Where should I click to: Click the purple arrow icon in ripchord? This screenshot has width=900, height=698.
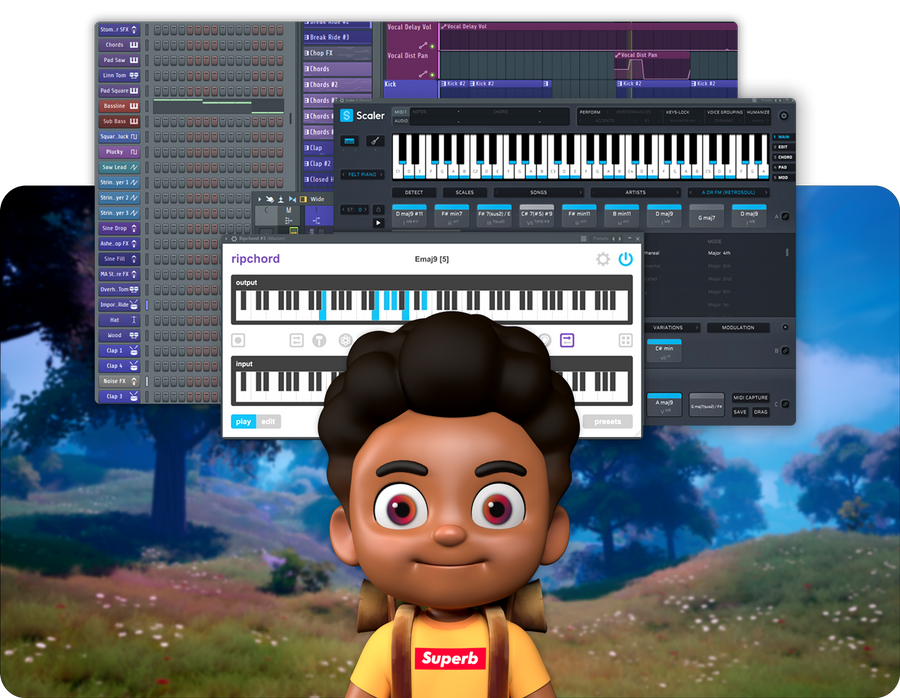click(x=567, y=340)
